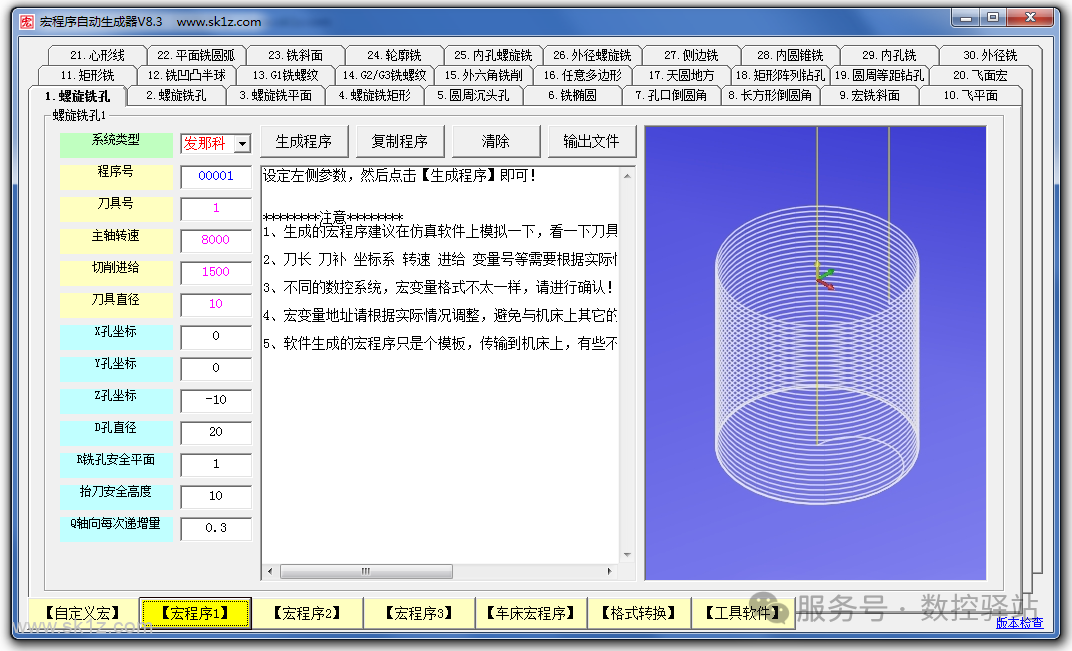This screenshot has width=1072, height=651.
Task: Select tab 2. 螺旋铣孔
Action: click(176, 96)
